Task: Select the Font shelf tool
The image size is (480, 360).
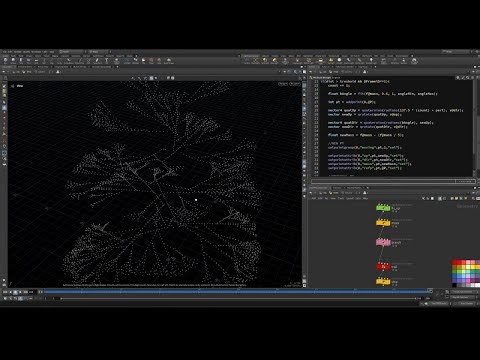Action: point(107,61)
